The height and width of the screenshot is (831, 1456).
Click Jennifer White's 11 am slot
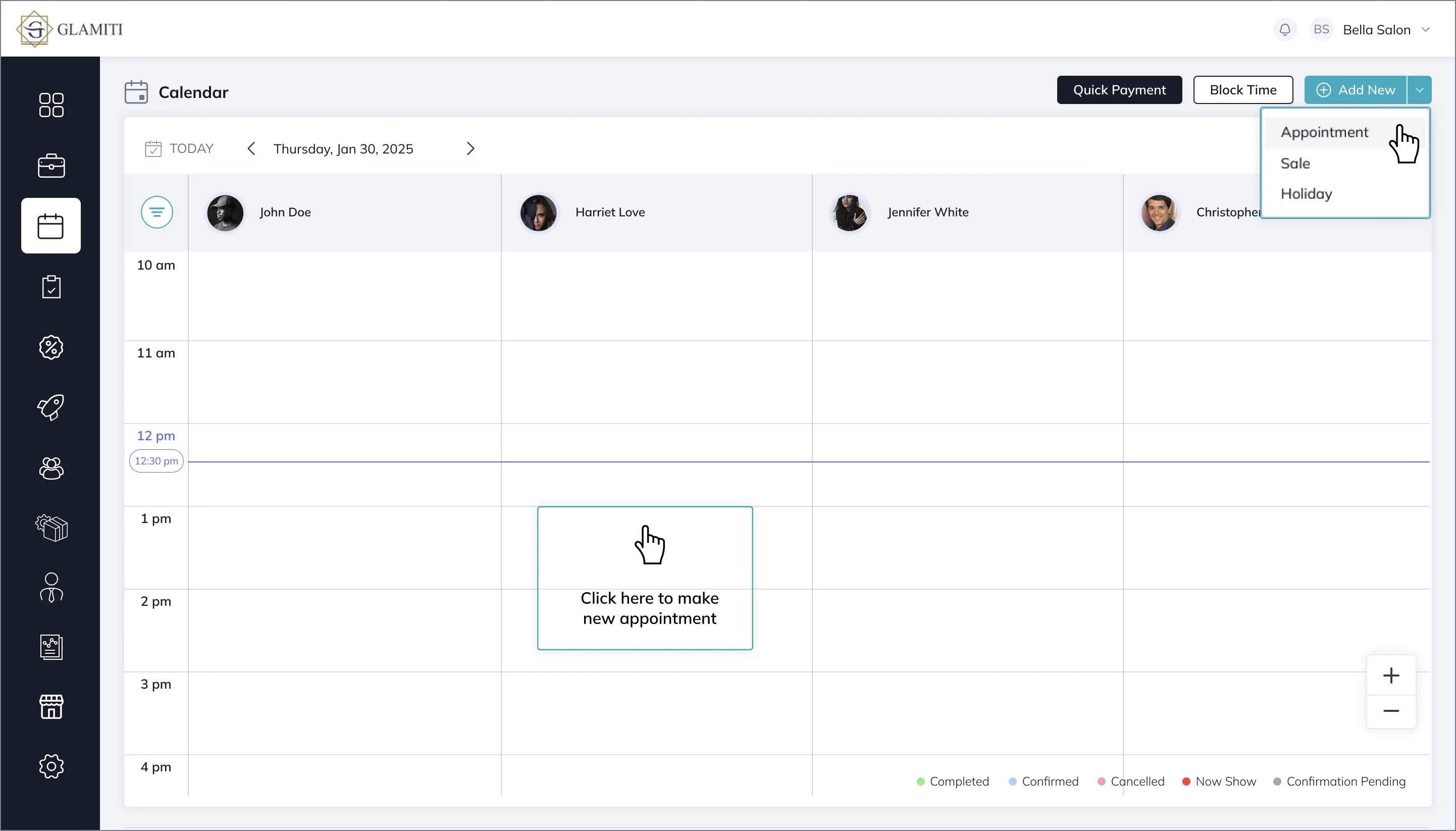click(x=967, y=382)
